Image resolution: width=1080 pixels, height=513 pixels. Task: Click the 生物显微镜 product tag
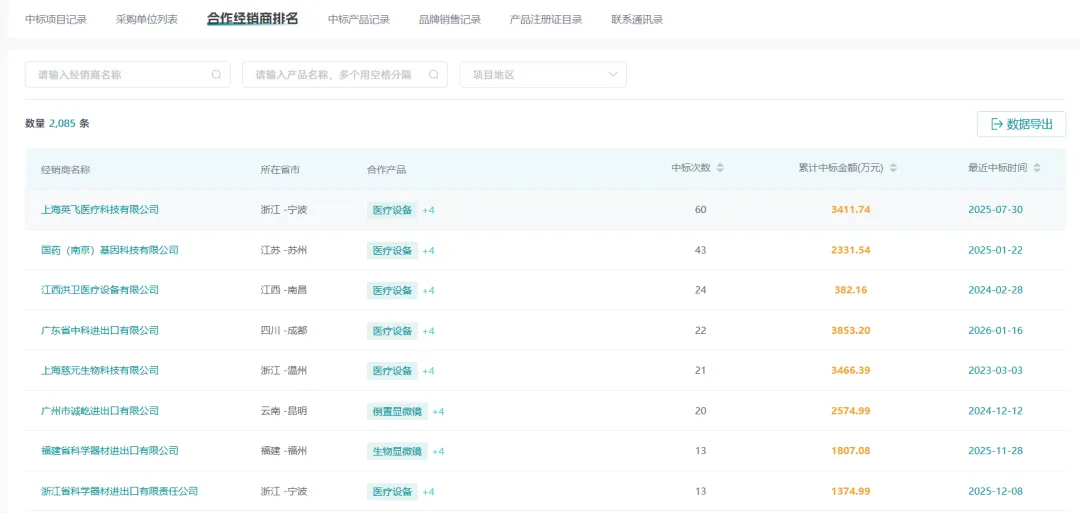(x=397, y=452)
